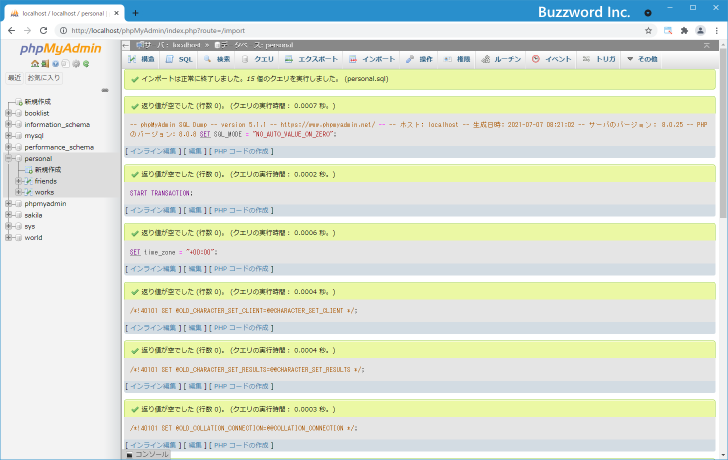This screenshot has width=728, height=460.
Task: Open the 検索 (Search) tab
Action: [x=217, y=59]
